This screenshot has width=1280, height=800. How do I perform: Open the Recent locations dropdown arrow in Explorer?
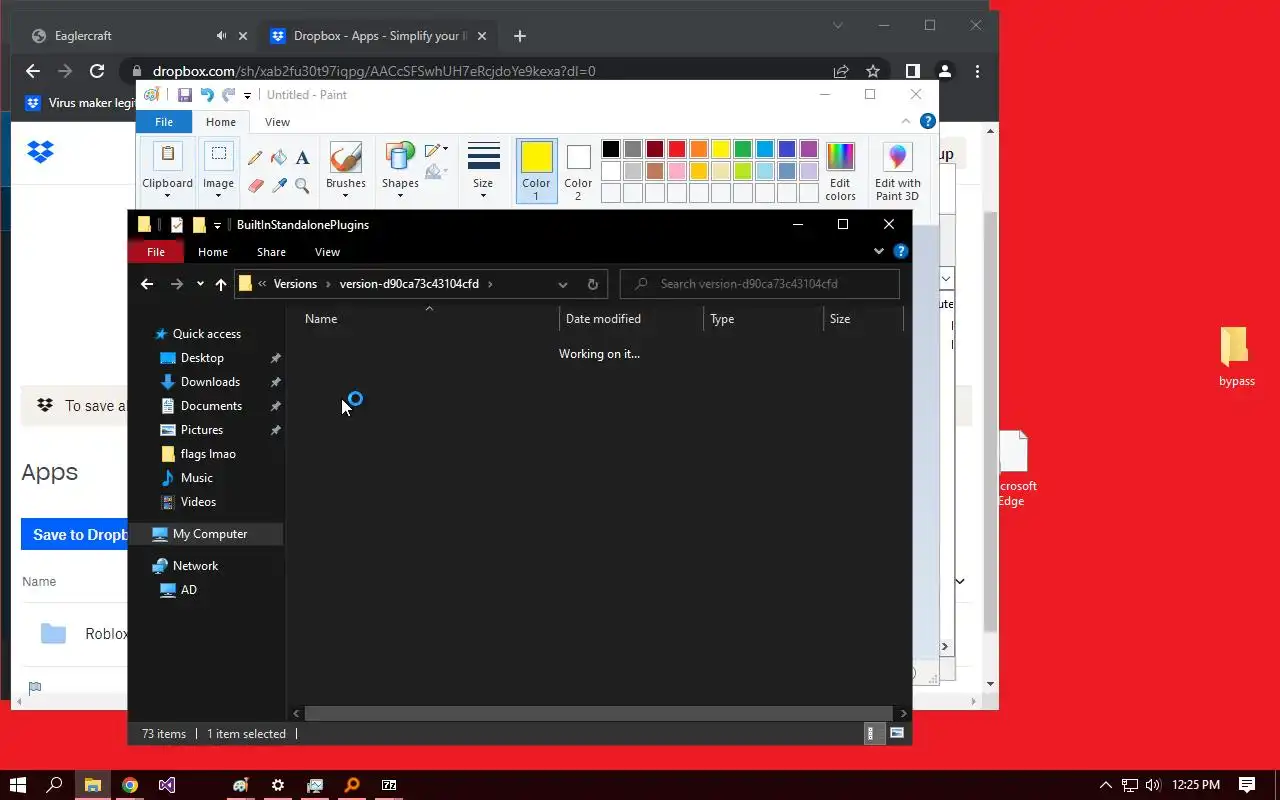[200, 284]
